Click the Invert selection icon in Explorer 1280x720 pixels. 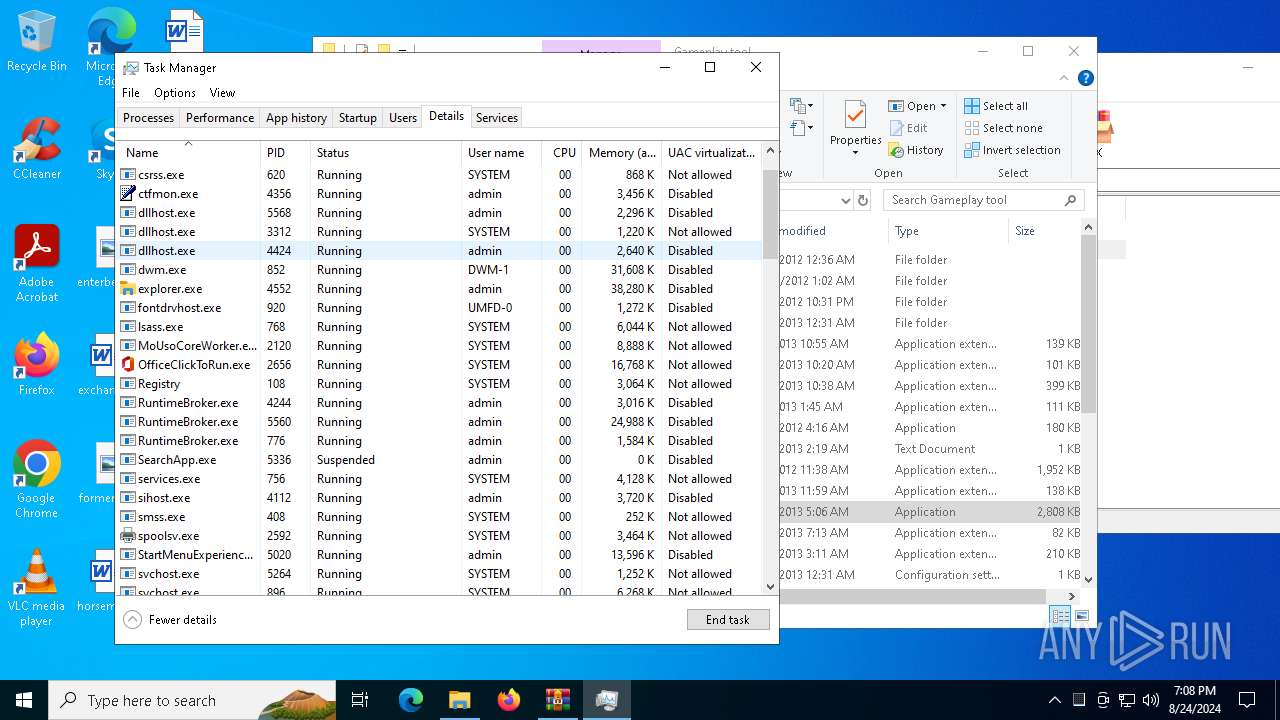coord(972,150)
